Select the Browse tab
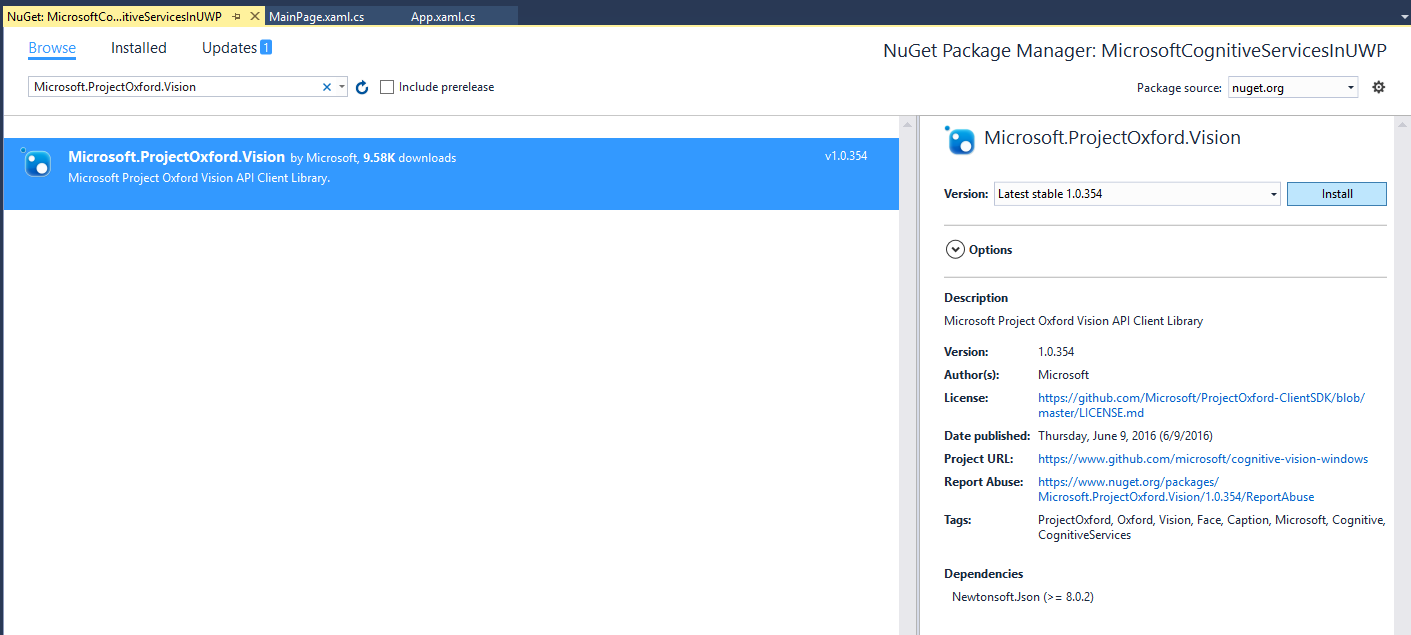 pyautogui.click(x=52, y=48)
